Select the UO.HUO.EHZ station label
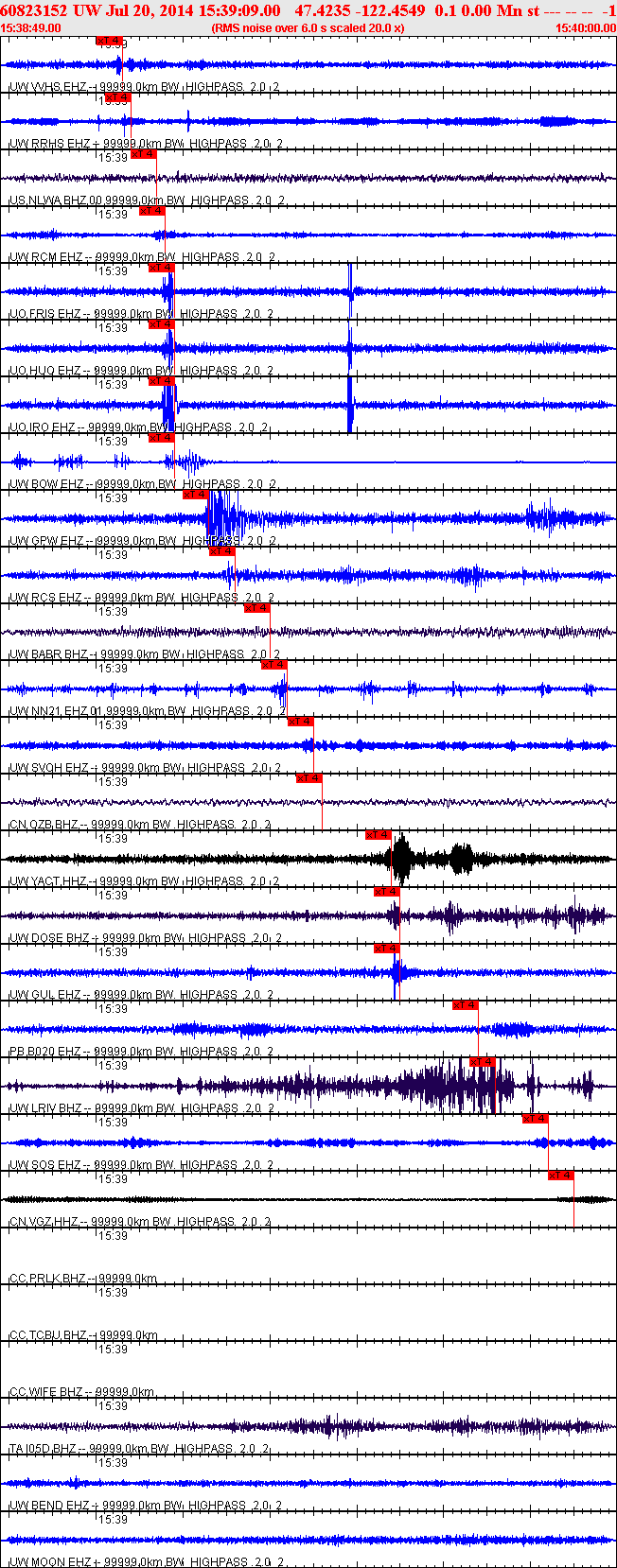Screen dimensions: 617x1568 tap(141, 371)
